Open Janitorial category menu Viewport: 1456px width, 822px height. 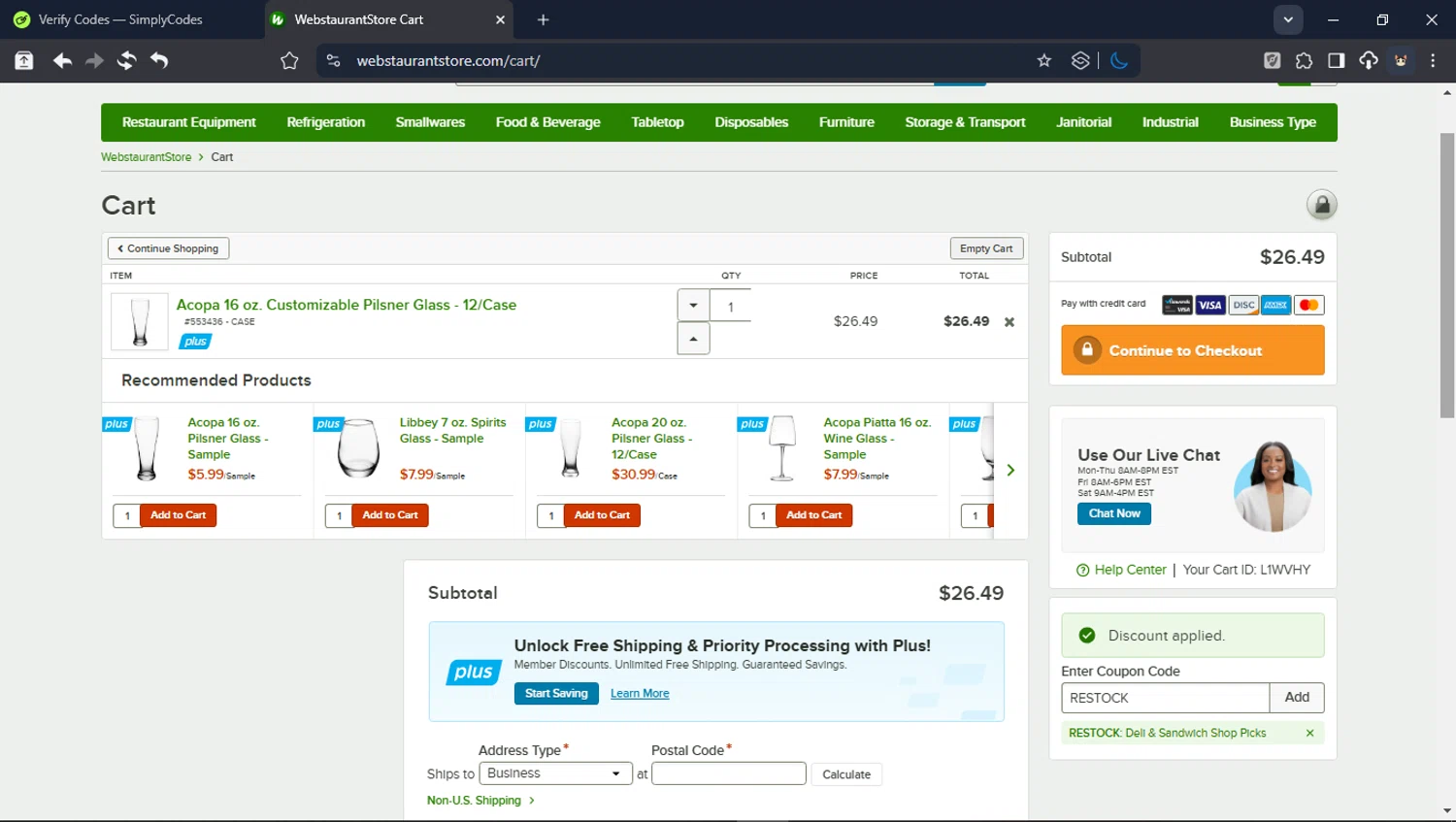point(1083,122)
